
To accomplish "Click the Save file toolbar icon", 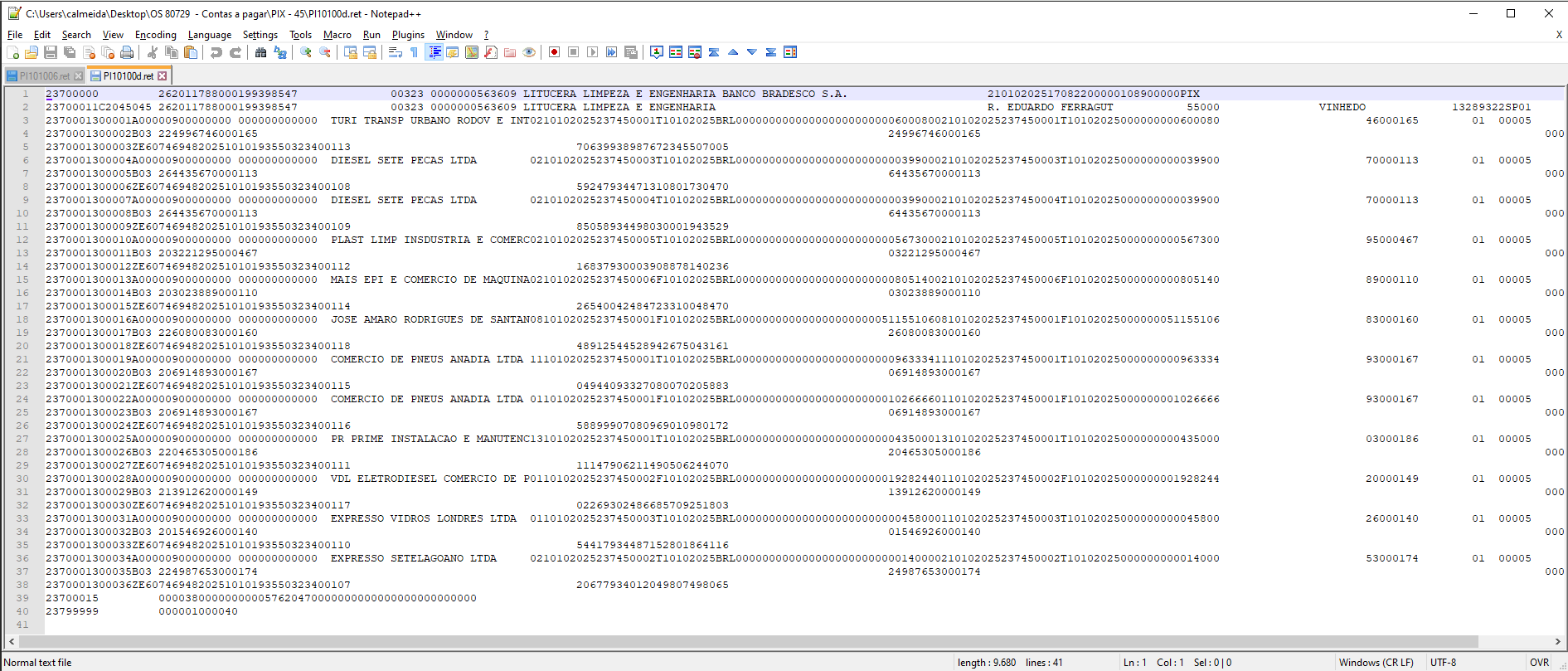I will tap(51, 52).
